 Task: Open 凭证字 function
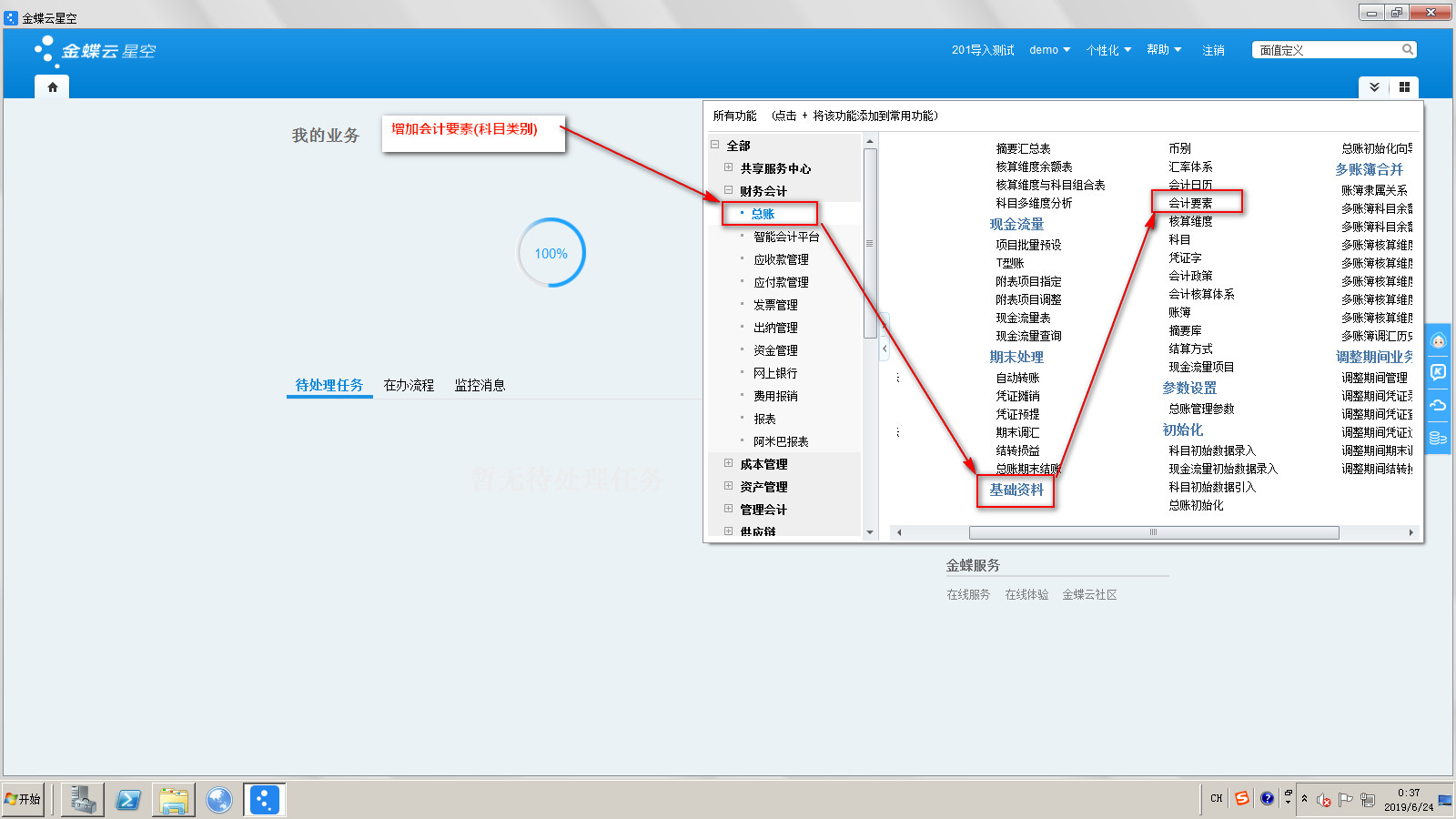point(1185,258)
